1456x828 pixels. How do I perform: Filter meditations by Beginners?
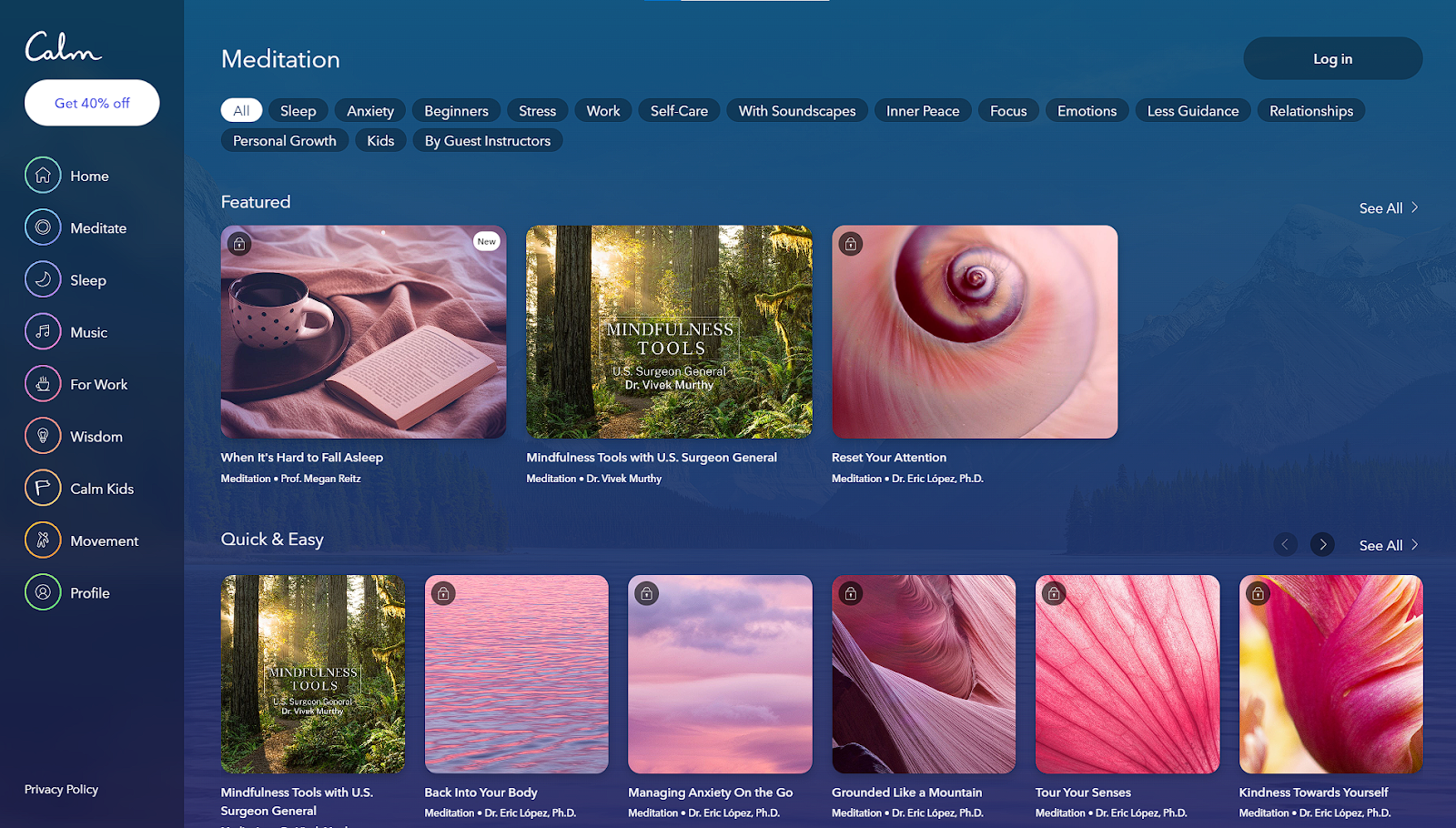coord(456,110)
